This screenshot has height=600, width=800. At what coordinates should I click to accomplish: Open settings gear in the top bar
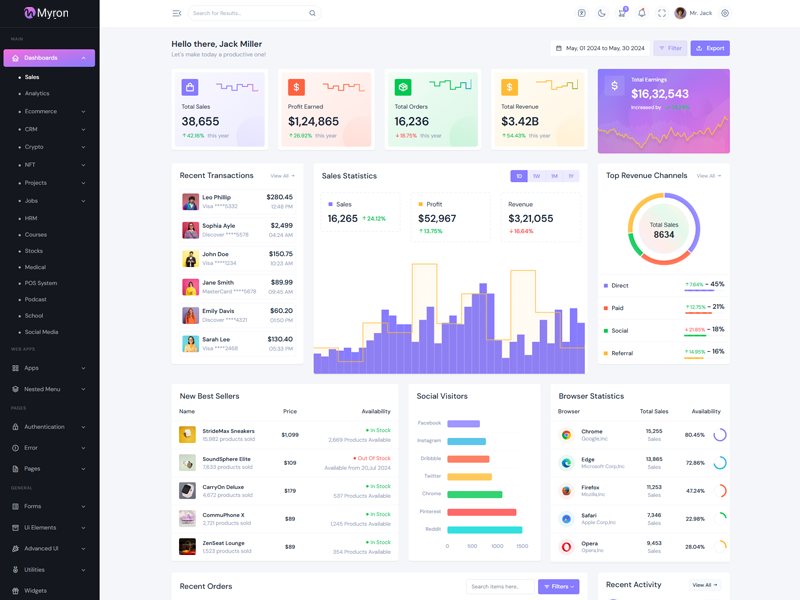[725, 13]
